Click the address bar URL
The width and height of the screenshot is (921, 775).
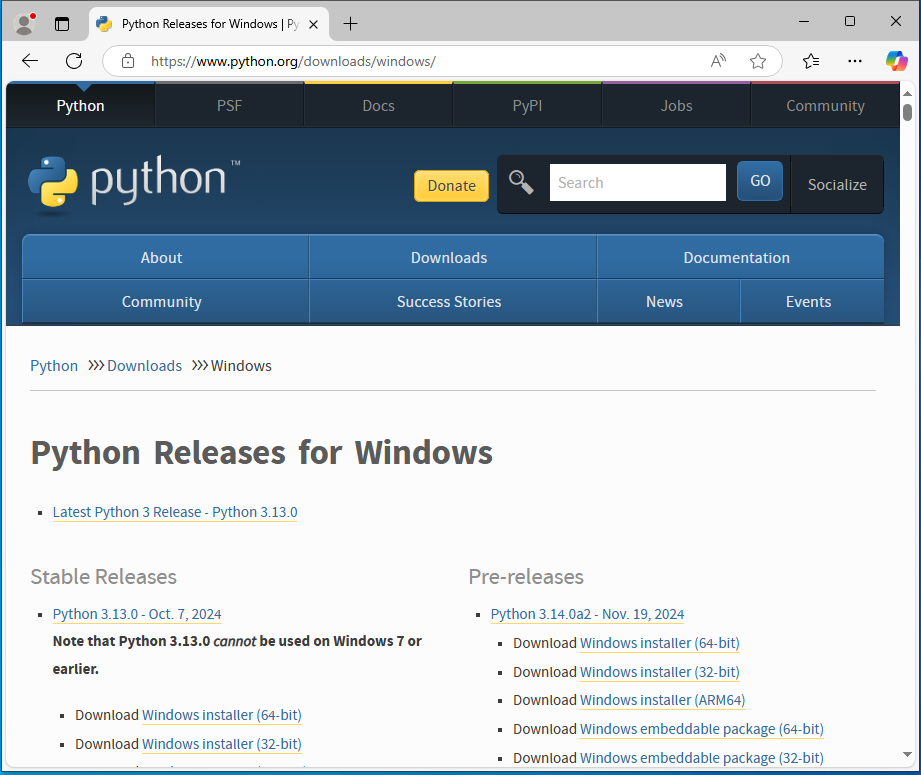(x=293, y=62)
